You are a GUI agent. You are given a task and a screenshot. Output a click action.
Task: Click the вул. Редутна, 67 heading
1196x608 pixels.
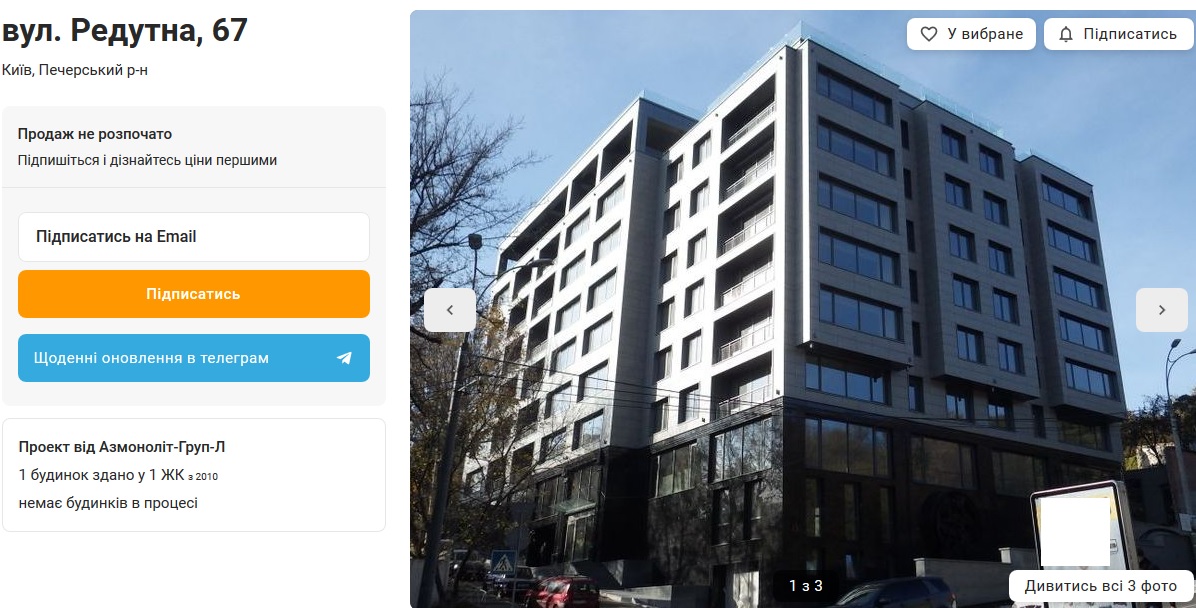pos(124,31)
